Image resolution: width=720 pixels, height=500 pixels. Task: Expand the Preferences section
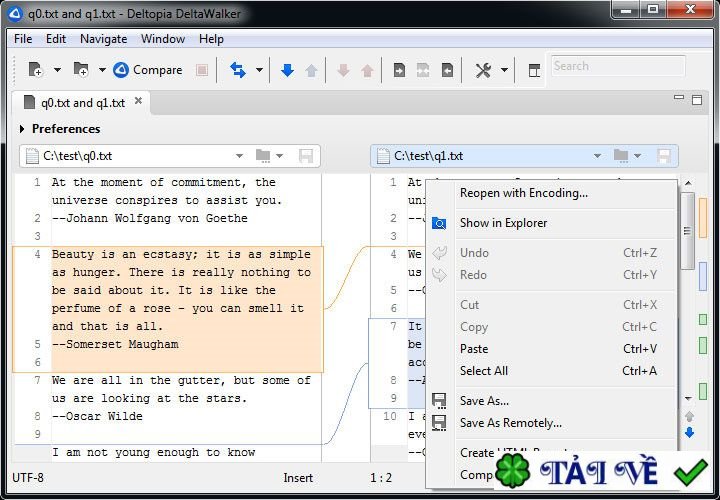point(21,129)
